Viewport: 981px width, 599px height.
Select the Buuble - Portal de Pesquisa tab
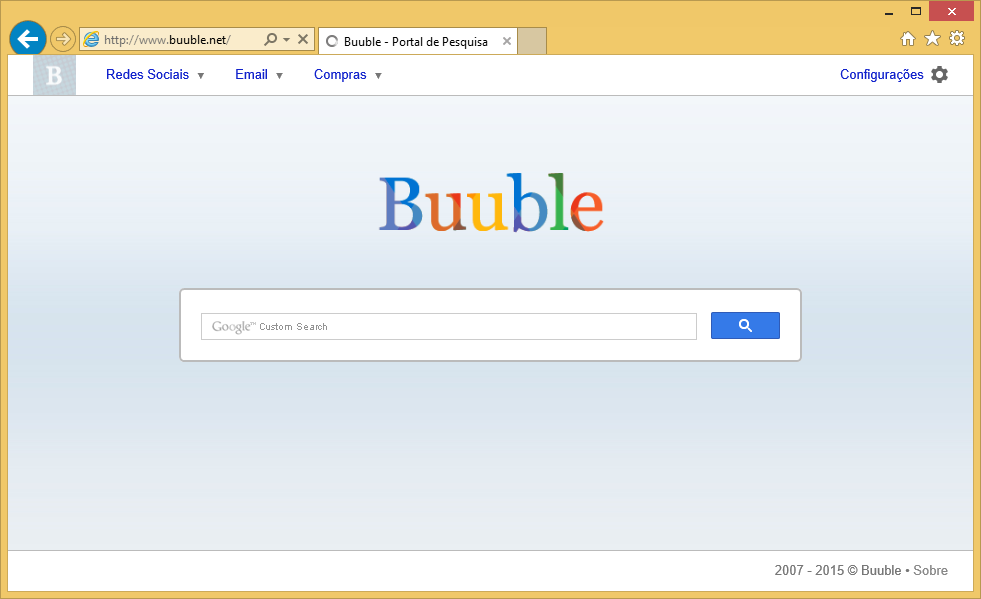415,42
